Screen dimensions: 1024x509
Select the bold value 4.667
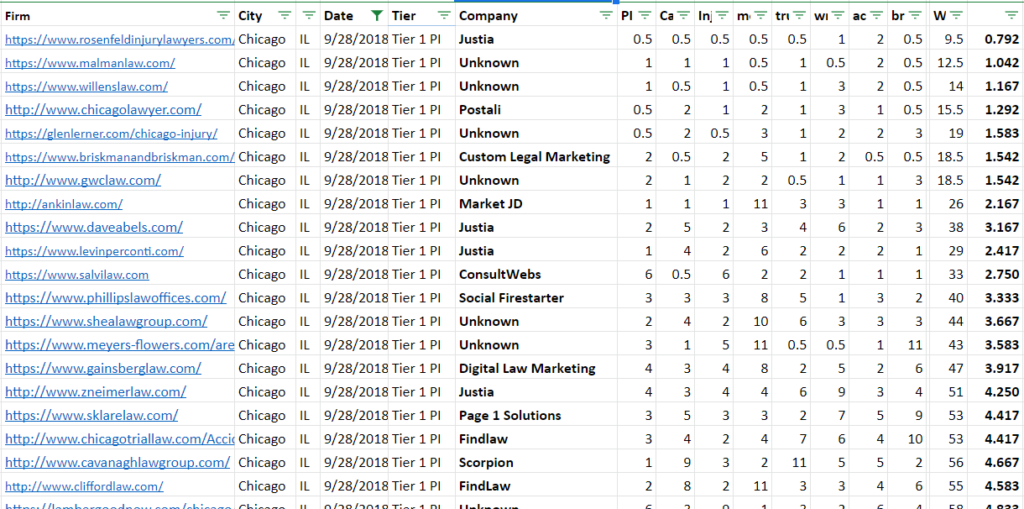[x=1002, y=463]
